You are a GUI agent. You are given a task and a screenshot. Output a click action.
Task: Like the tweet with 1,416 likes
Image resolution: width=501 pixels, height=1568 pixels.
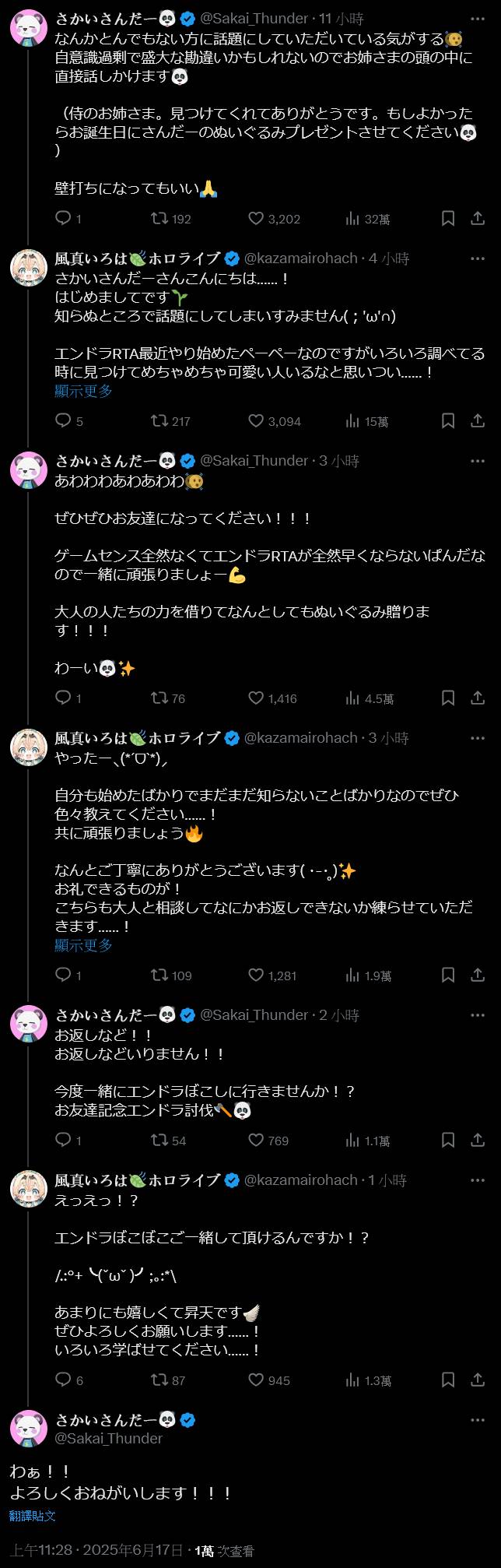(x=256, y=698)
